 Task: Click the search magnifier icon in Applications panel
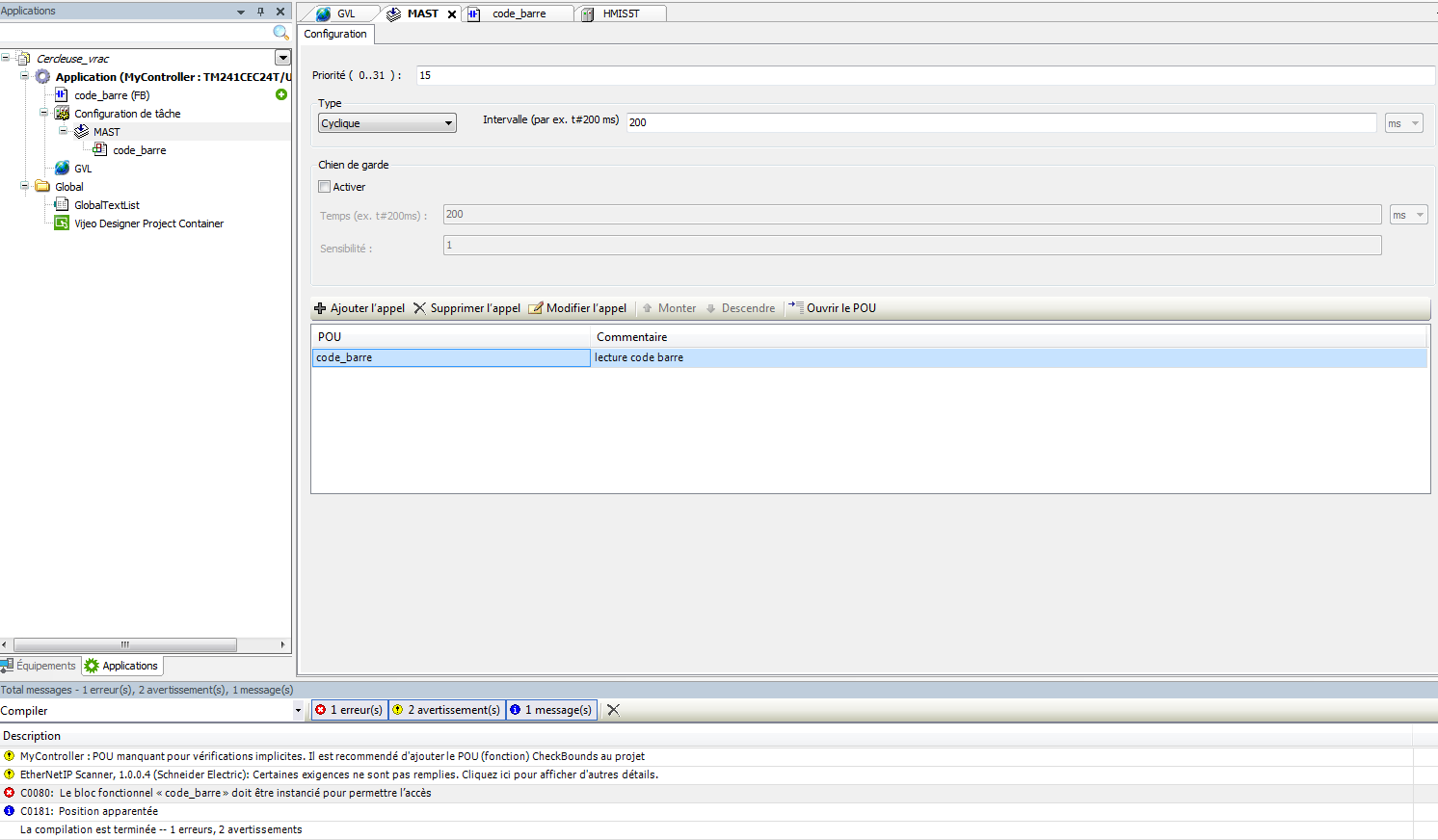click(x=280, y=33)
